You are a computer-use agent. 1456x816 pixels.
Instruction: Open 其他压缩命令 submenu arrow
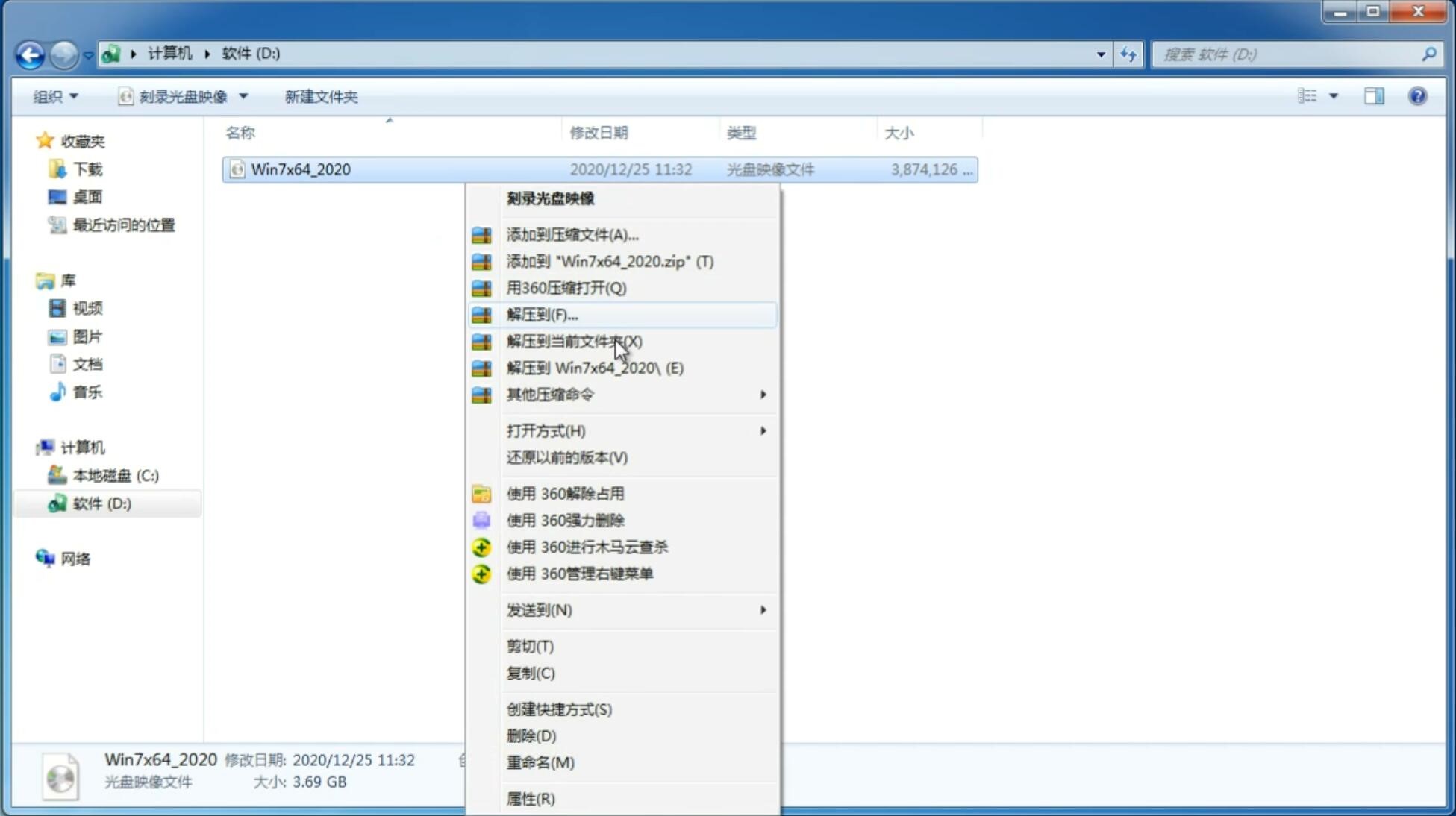pyautogui.click(x=763, y=394)
